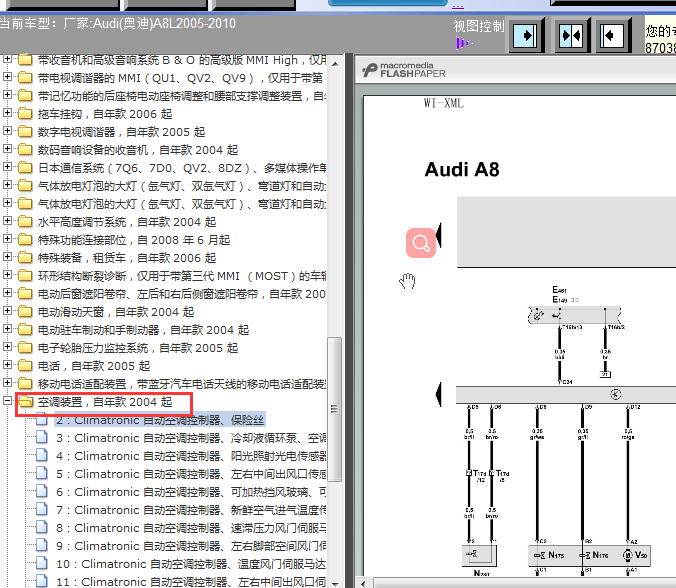Click folder icon for 数字电视调谐器 2005

[25, 132]
